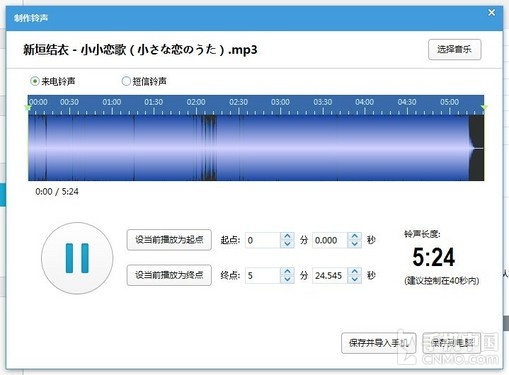Click the 保存到电脑 button
Screen dimensions: 509x375
coord(452,343)
